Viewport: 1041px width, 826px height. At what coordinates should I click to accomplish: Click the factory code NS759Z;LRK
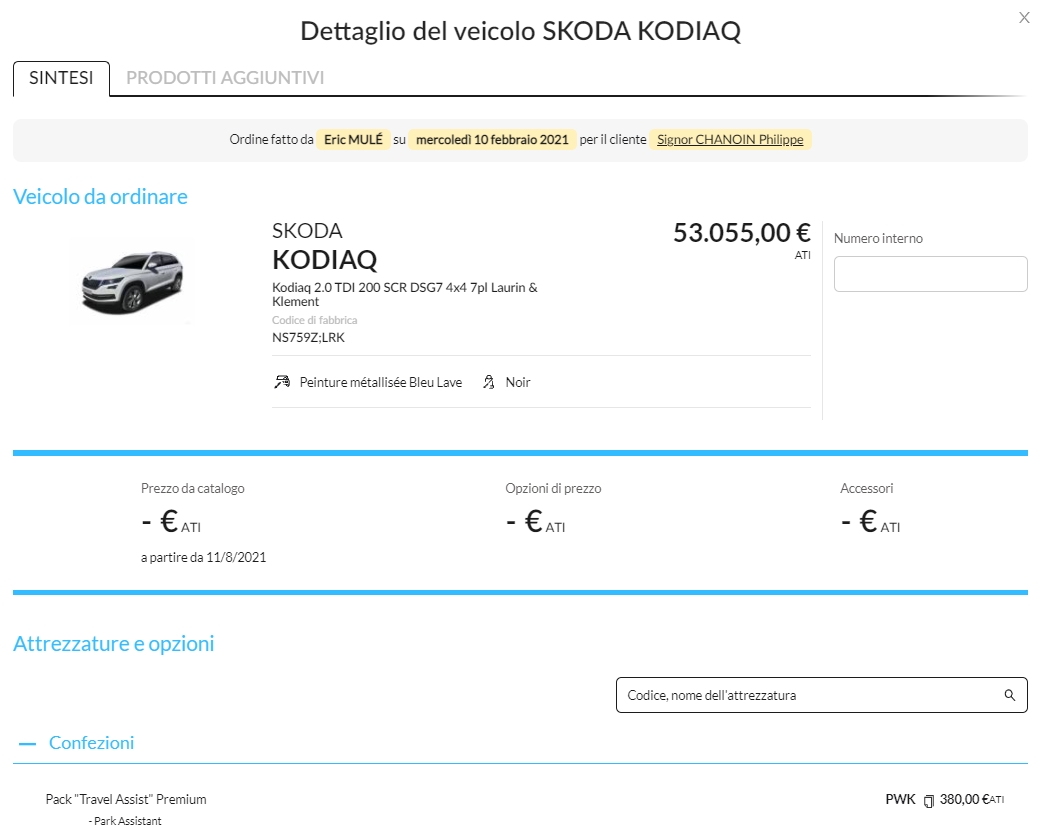[x=308, y=337]
